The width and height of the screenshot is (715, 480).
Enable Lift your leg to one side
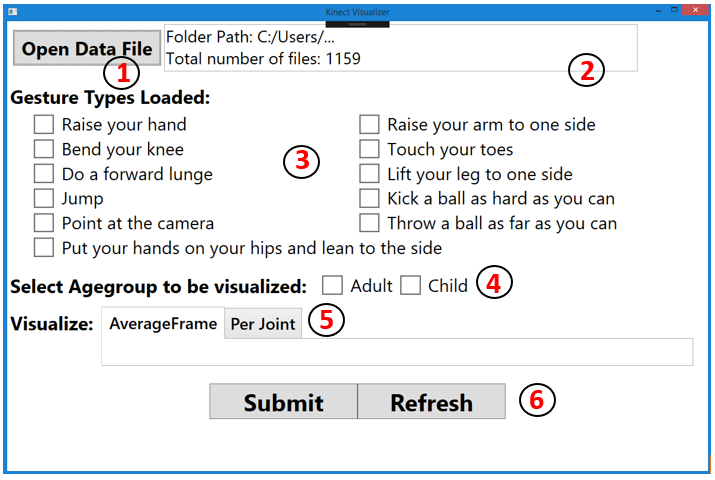[x=370, y=174]
